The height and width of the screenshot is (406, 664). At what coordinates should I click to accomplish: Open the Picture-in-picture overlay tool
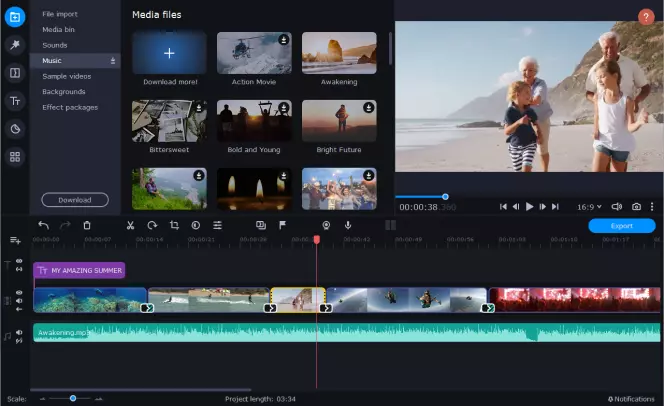pos(261,225)
